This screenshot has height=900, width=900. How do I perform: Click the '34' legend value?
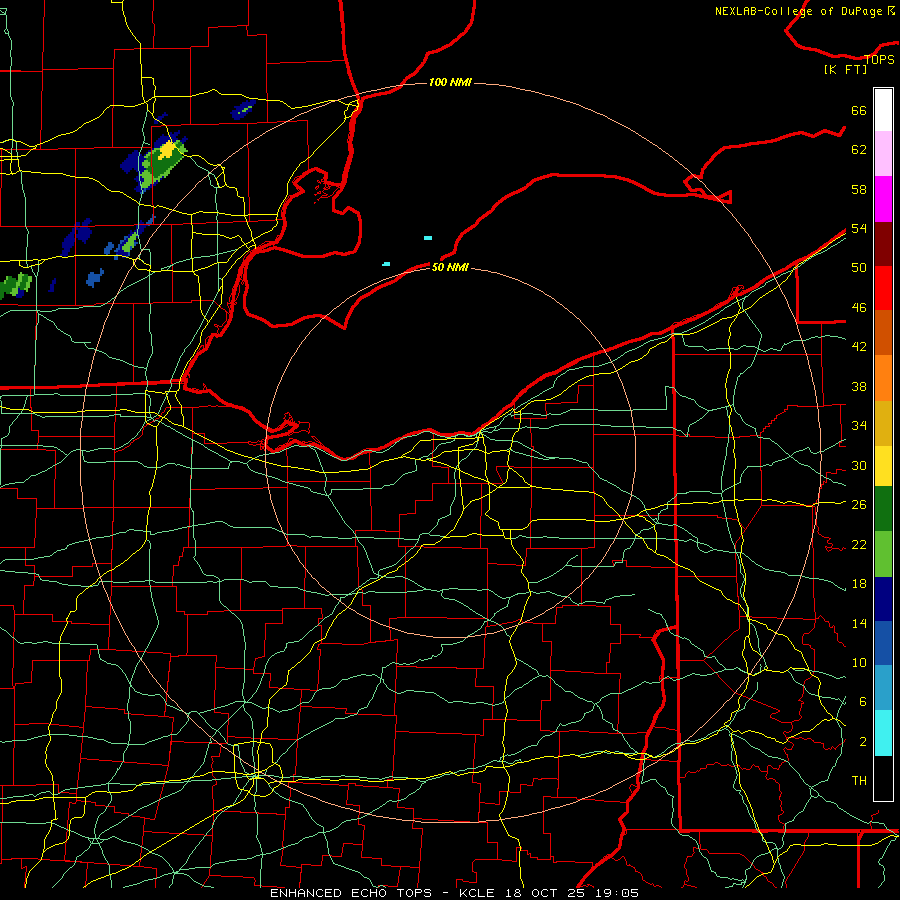[x=859, y=425]
